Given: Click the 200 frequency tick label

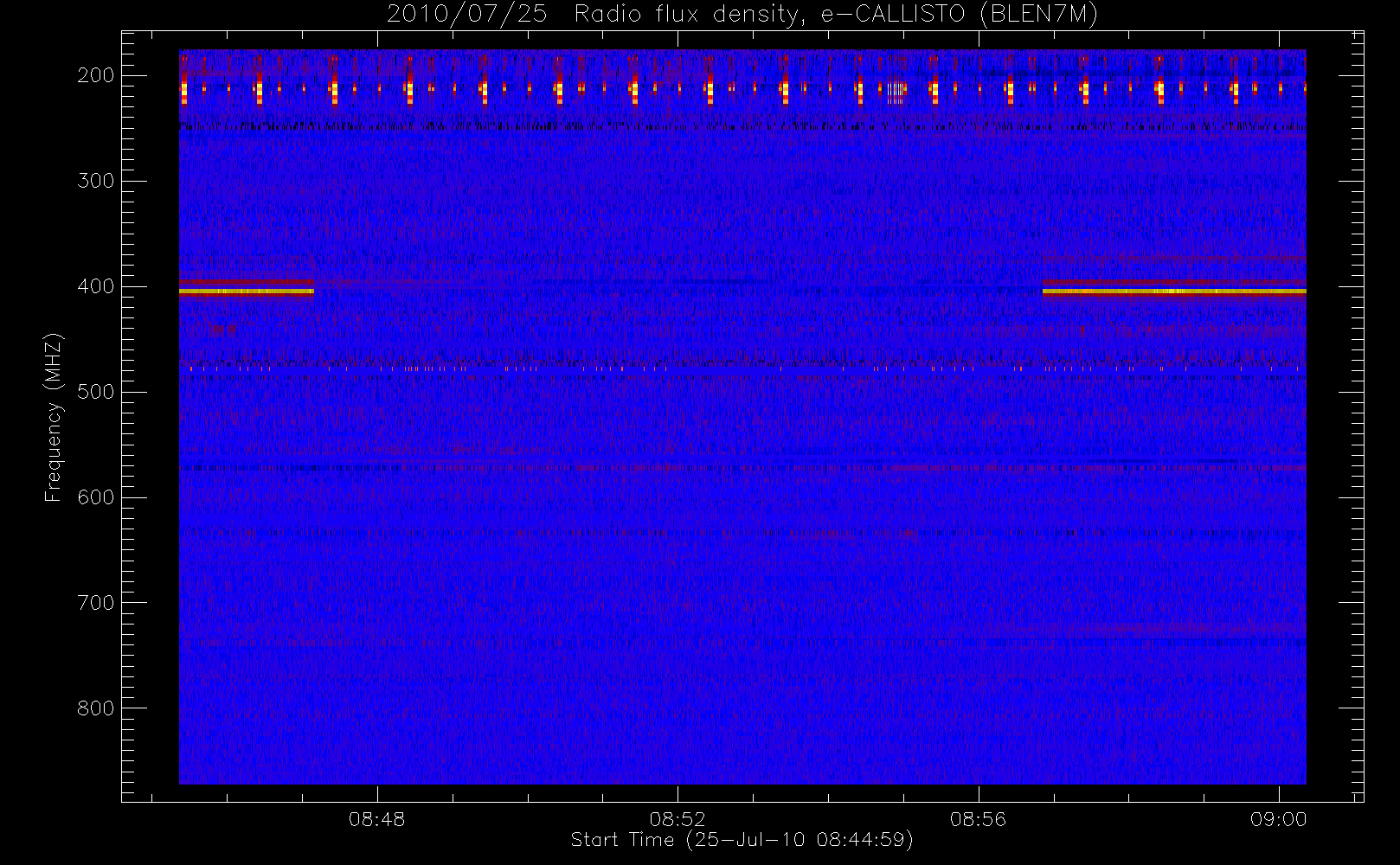Looking at the screenshot, I should pos(96,75).
